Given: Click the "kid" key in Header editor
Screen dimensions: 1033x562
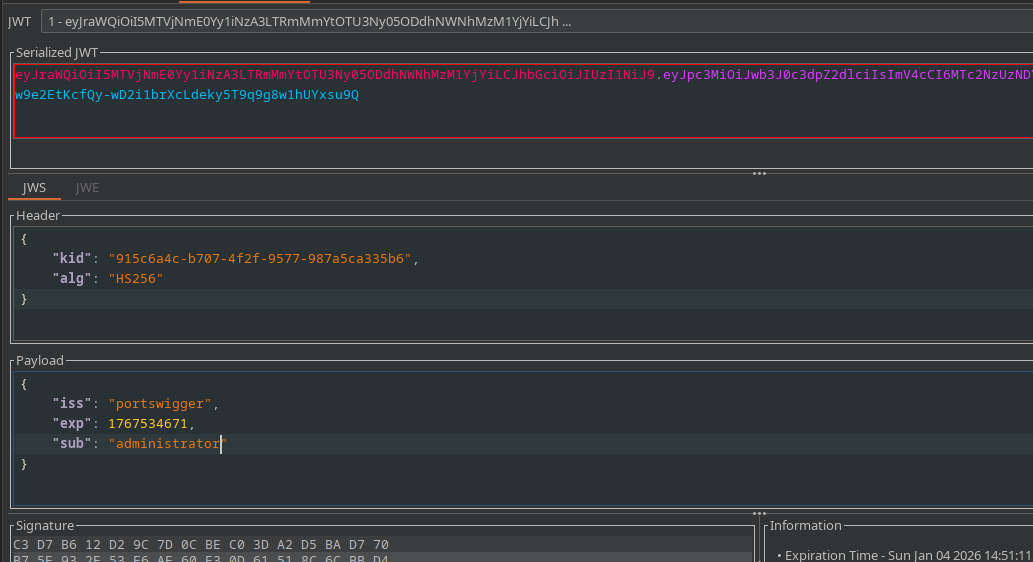Looking at the screenshot, I should tap(71, 259).
